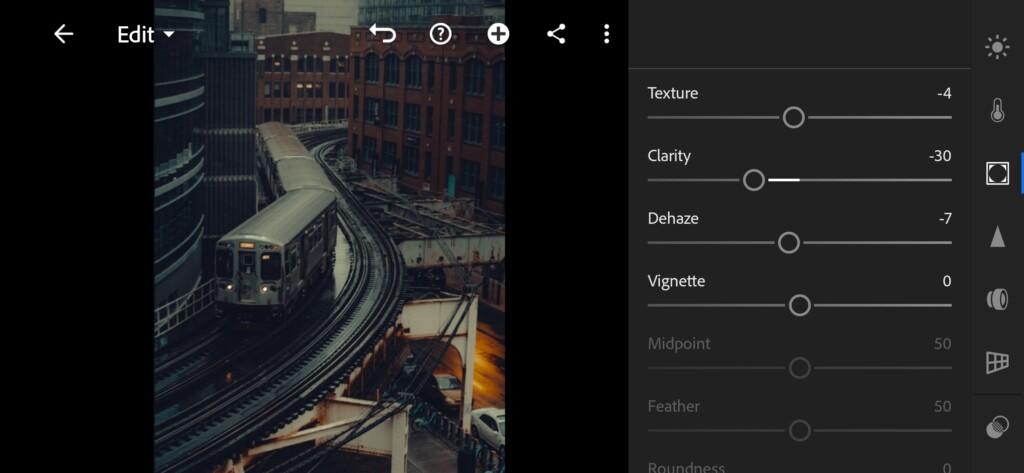
Task: Click the Dehaze label
Action: pos(673,218)
